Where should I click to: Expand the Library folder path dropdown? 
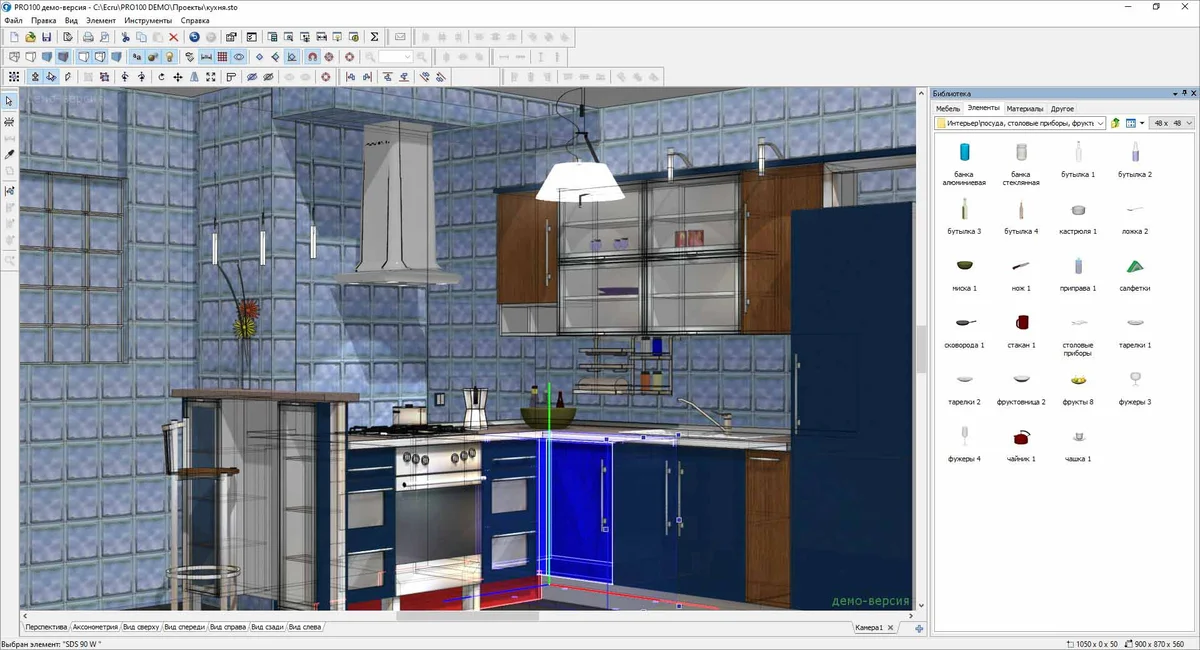pyautogui.click(x=1100, y=123)
